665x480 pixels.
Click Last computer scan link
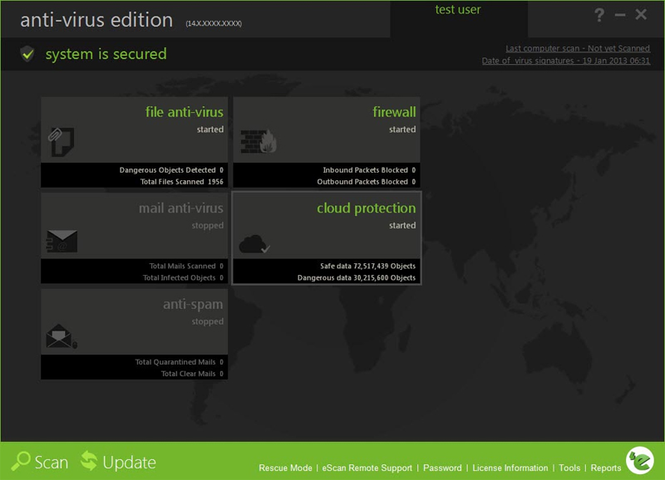[x=578, y=48]
